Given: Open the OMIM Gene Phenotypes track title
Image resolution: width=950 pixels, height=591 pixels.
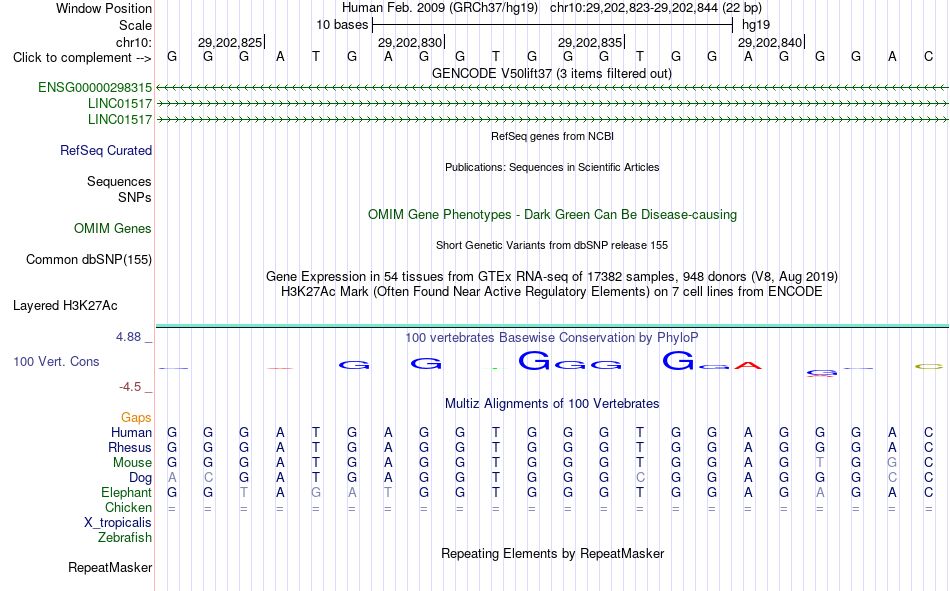Looking at the screenshot, I should pos(552,215).
